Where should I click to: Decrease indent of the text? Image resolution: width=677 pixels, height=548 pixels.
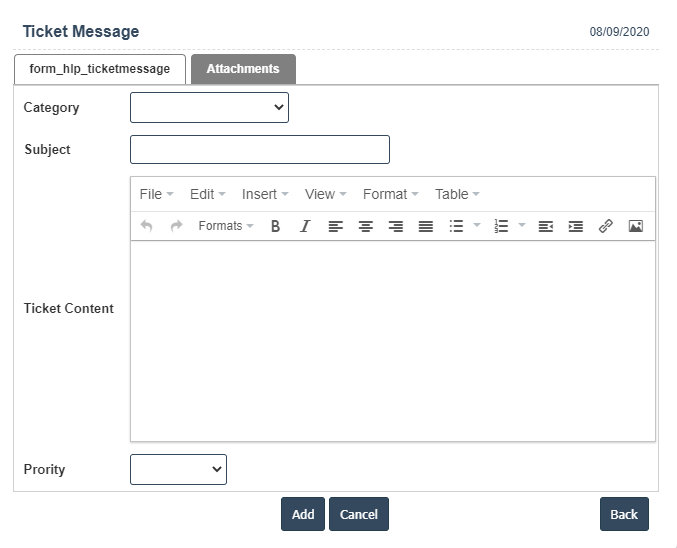coord(546,226)
